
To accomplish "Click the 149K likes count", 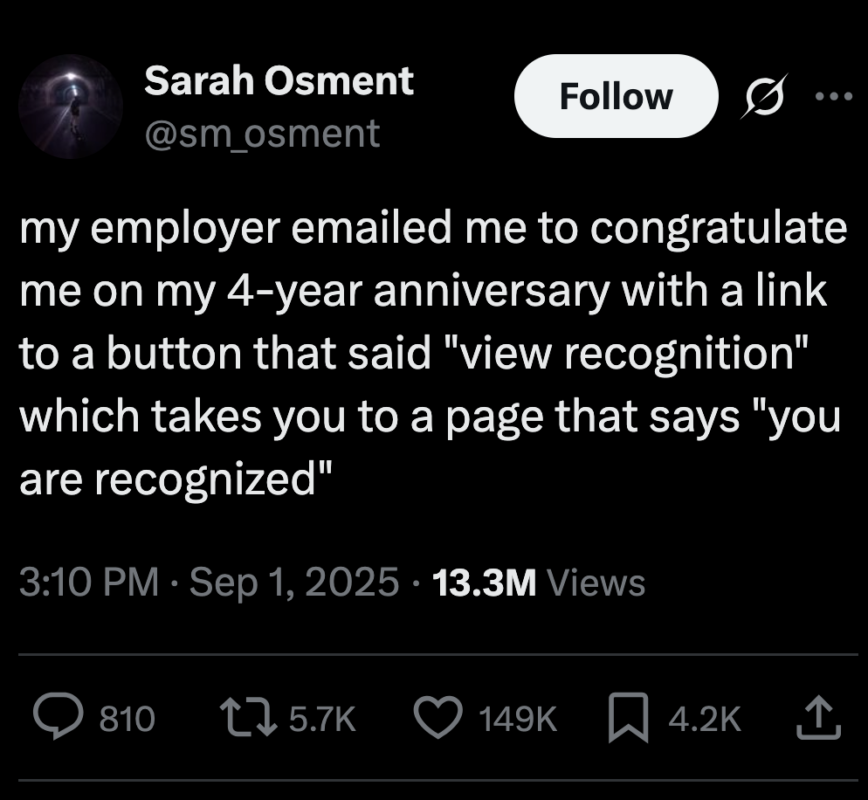I will (517, 717).
